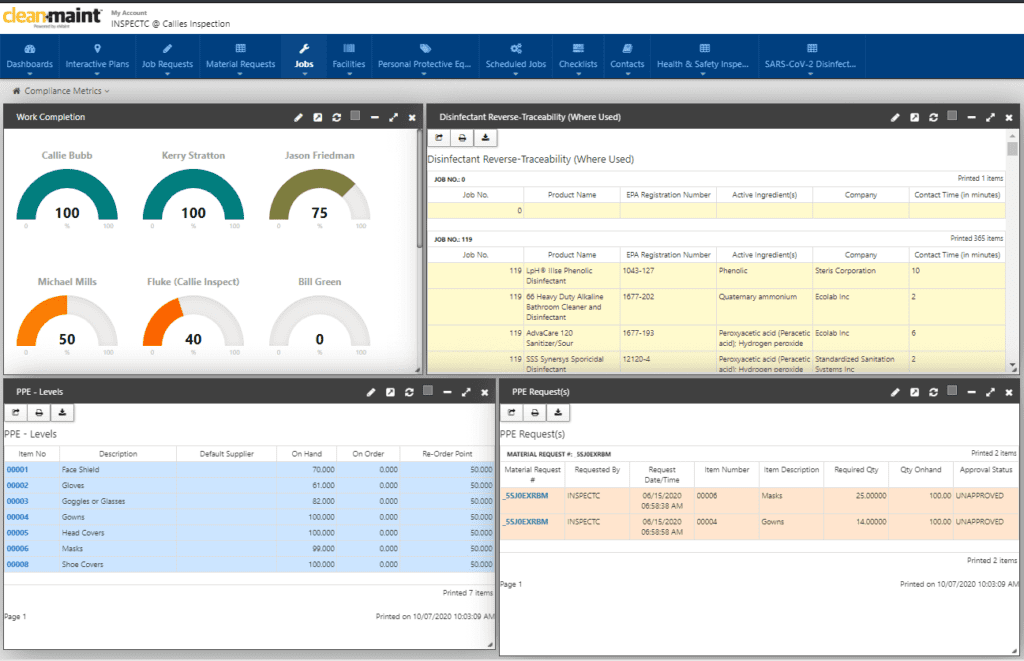
Task: Collapse the Disinfectant Reverse-Traceability widget
Action: 971,117
